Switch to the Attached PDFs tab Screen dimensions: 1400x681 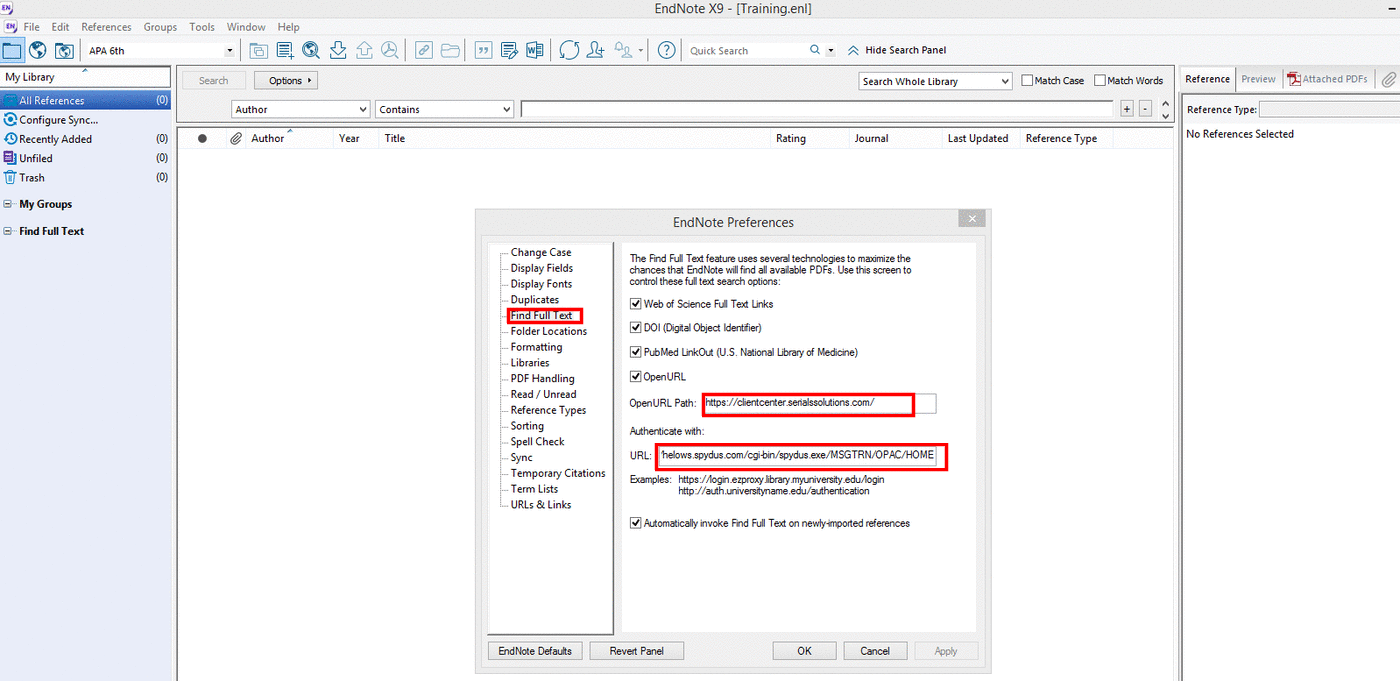pos(1327,79)
